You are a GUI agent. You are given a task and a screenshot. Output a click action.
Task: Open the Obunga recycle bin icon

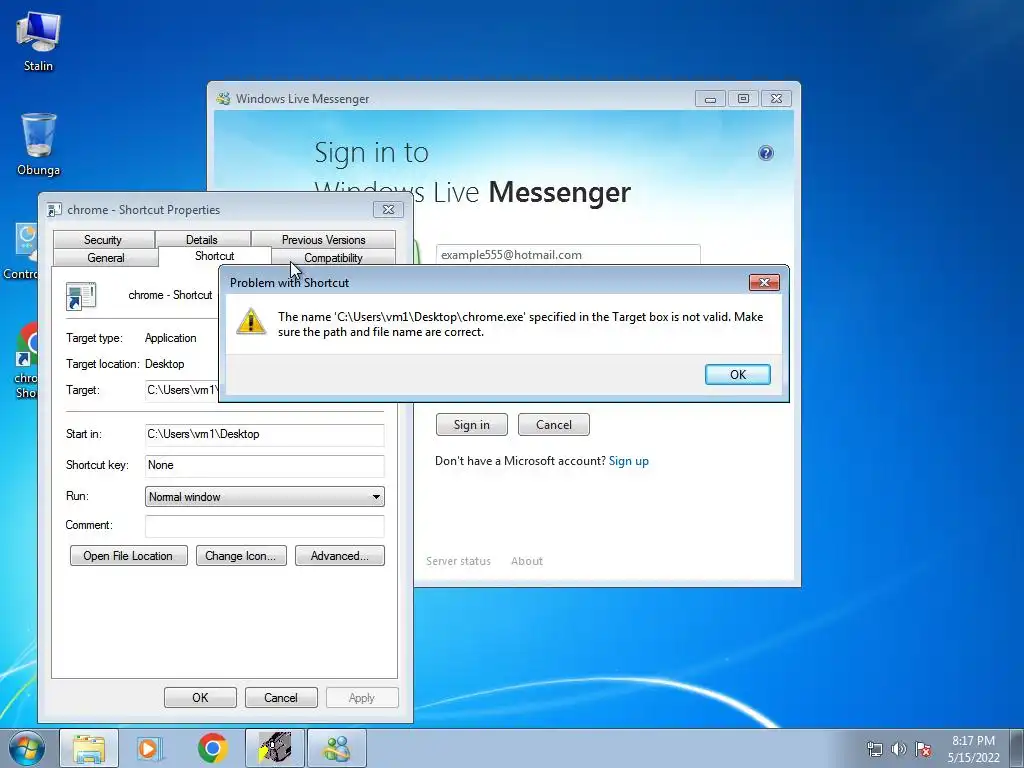point(38,144)
